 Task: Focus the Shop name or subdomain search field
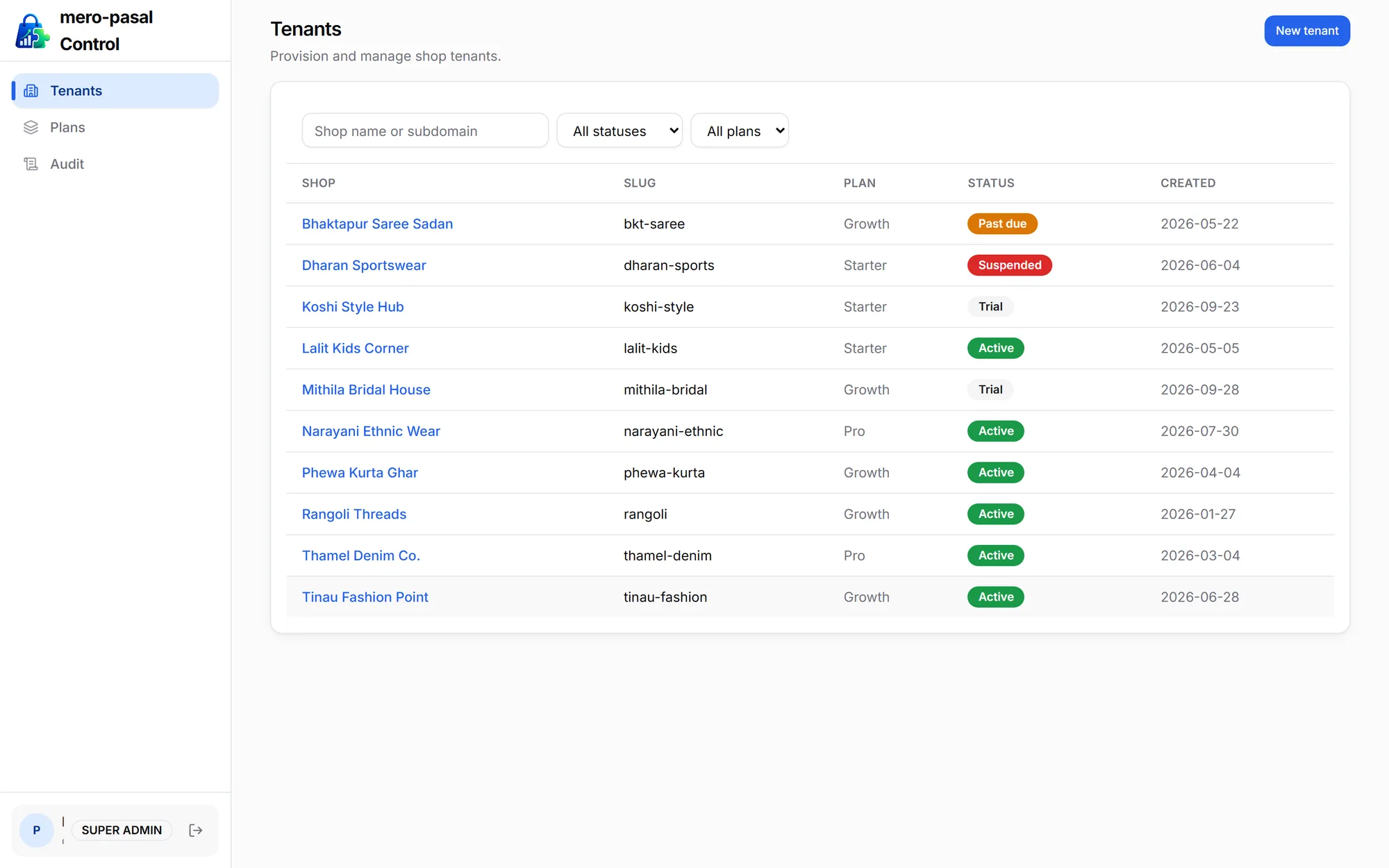tap(425, 131)
